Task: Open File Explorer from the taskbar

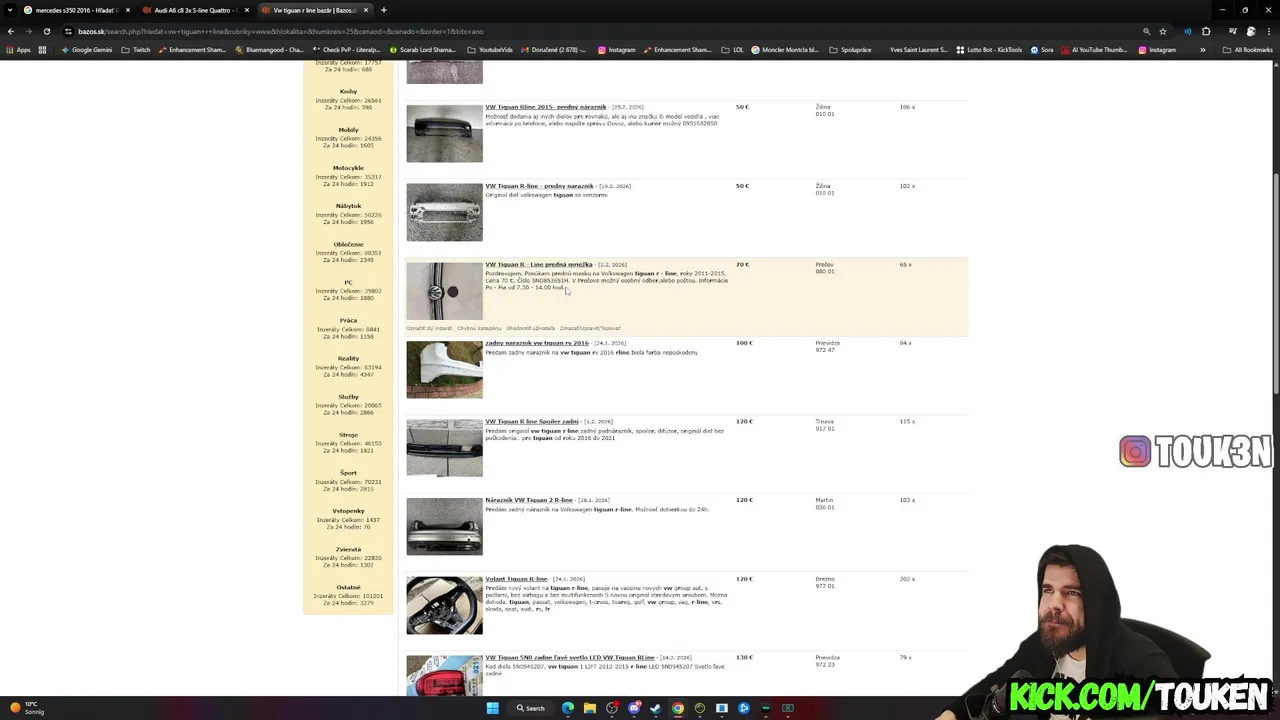Action: click(590, 708)
